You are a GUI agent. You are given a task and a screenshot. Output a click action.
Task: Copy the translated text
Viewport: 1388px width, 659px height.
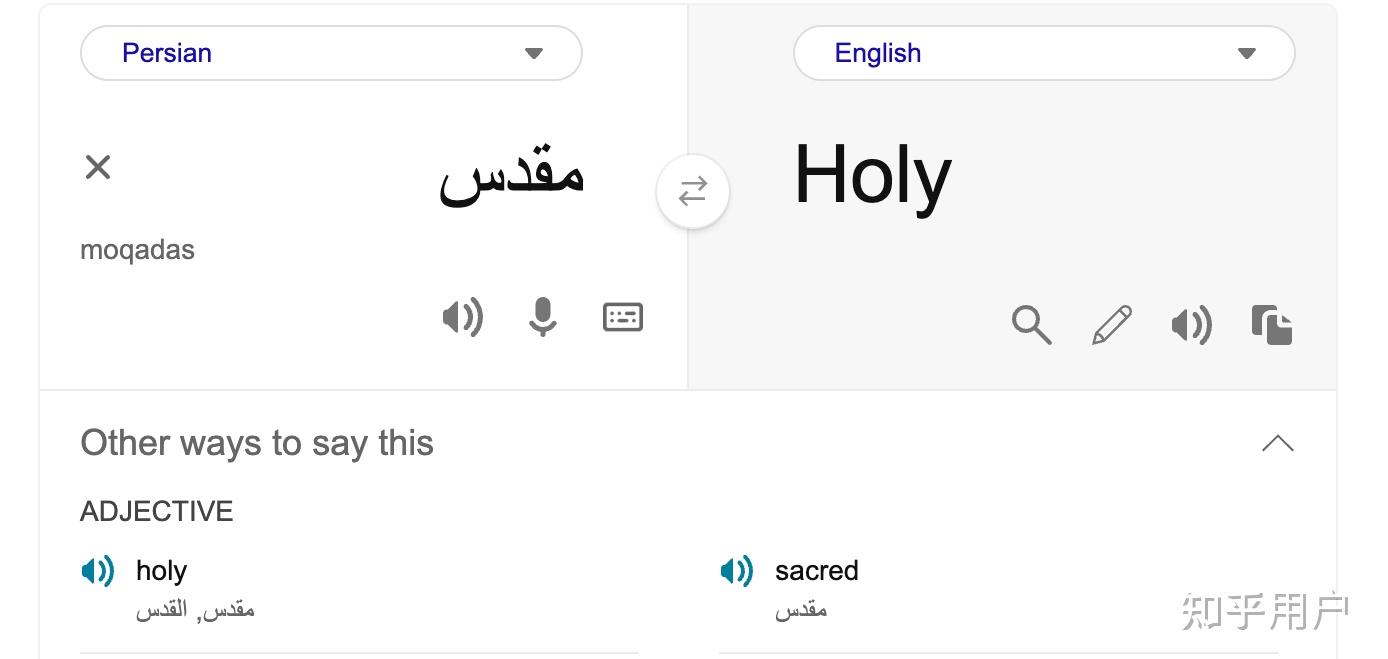pos(1272,325)
